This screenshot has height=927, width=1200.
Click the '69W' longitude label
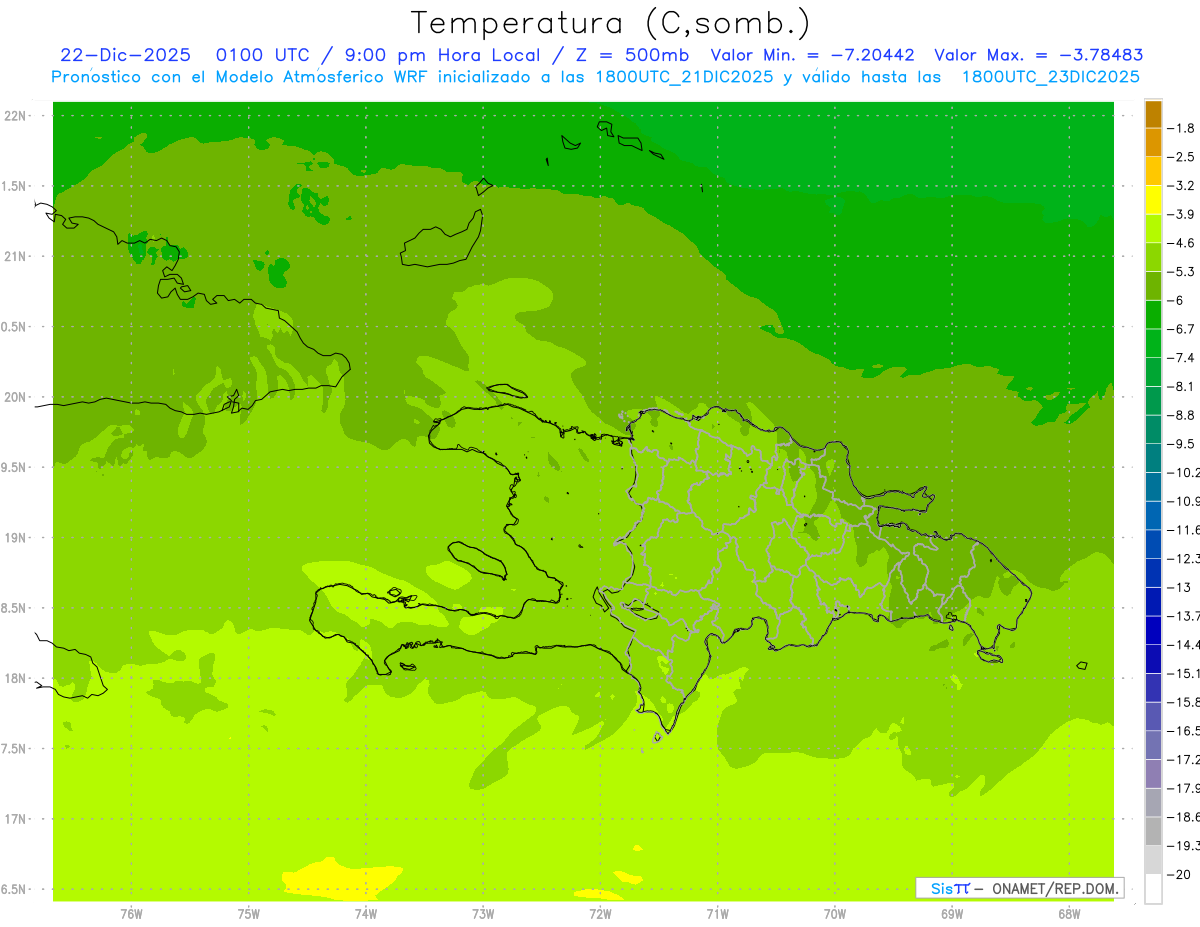click(952, 913)
